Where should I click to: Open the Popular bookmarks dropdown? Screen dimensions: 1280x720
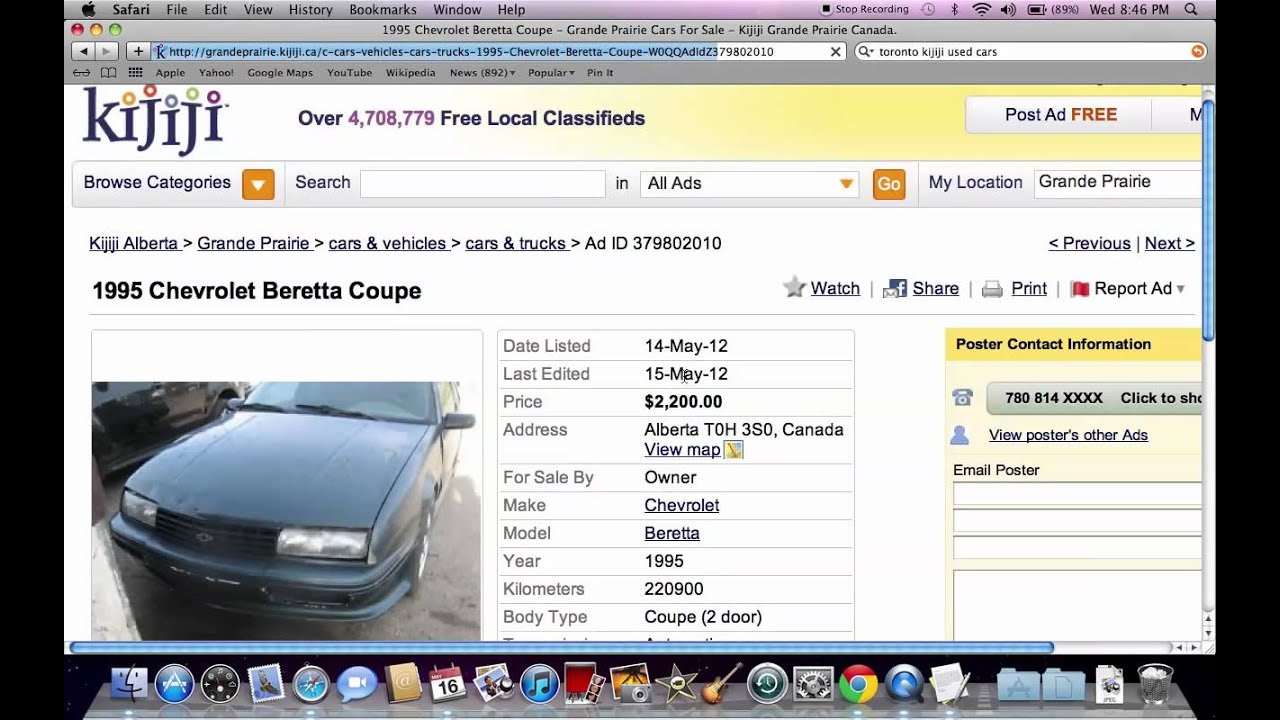click(x=551, y=73)
